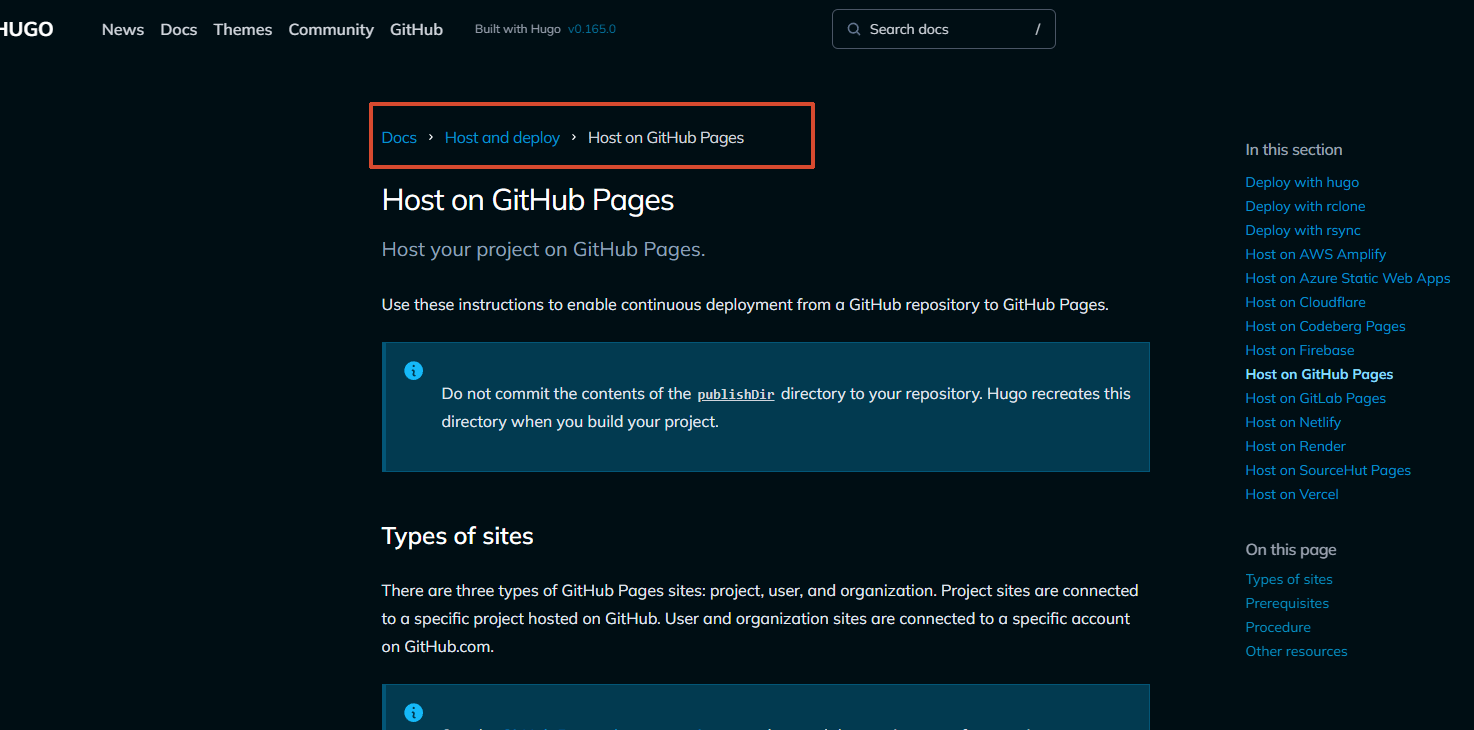The width and height of the screenshot is (1474, 730).
Task: Click the Host on GitHub Pages main heading
Action: [528, 200]
